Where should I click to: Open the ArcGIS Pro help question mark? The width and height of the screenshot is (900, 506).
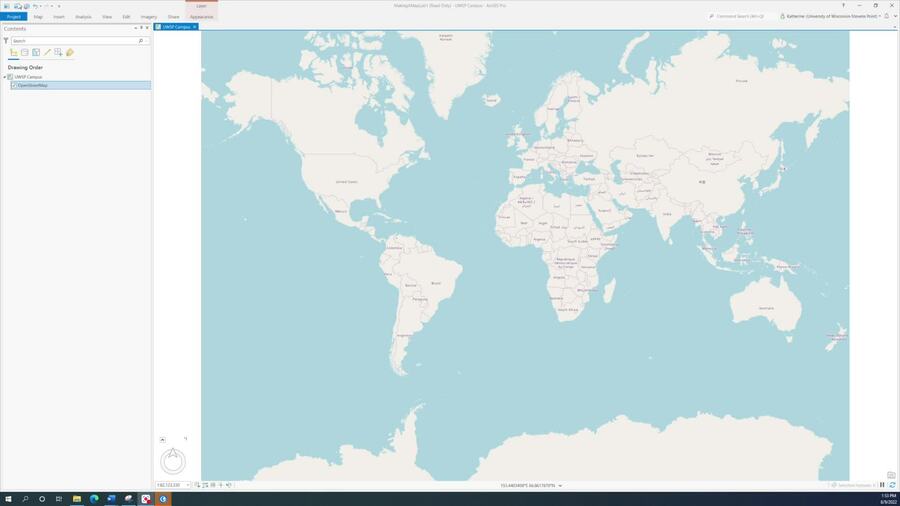(x=843, y=5)
